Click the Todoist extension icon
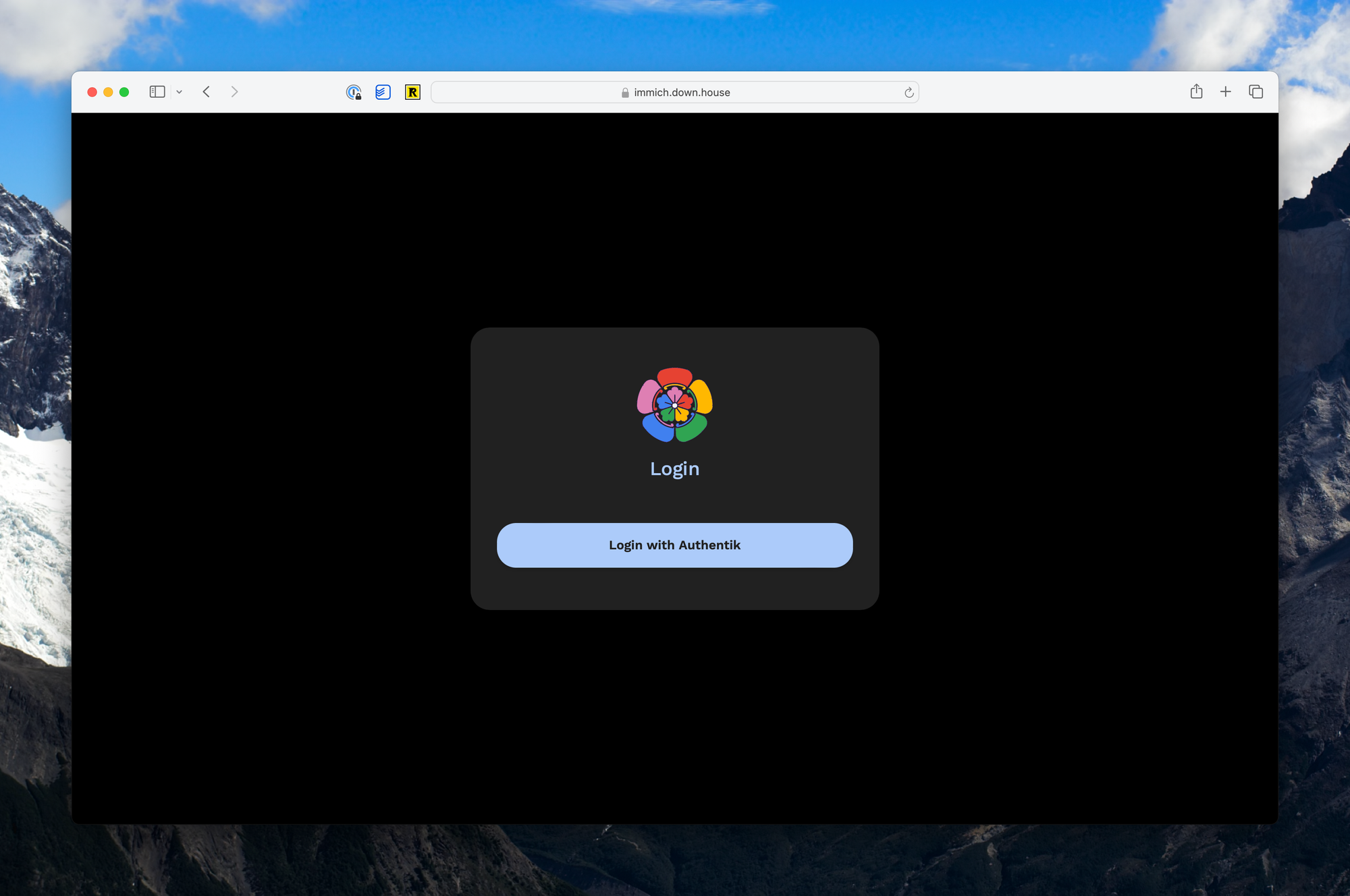The height and width of the screenshot is (896, 1350). pyautogui.click(x=383, y=92)
